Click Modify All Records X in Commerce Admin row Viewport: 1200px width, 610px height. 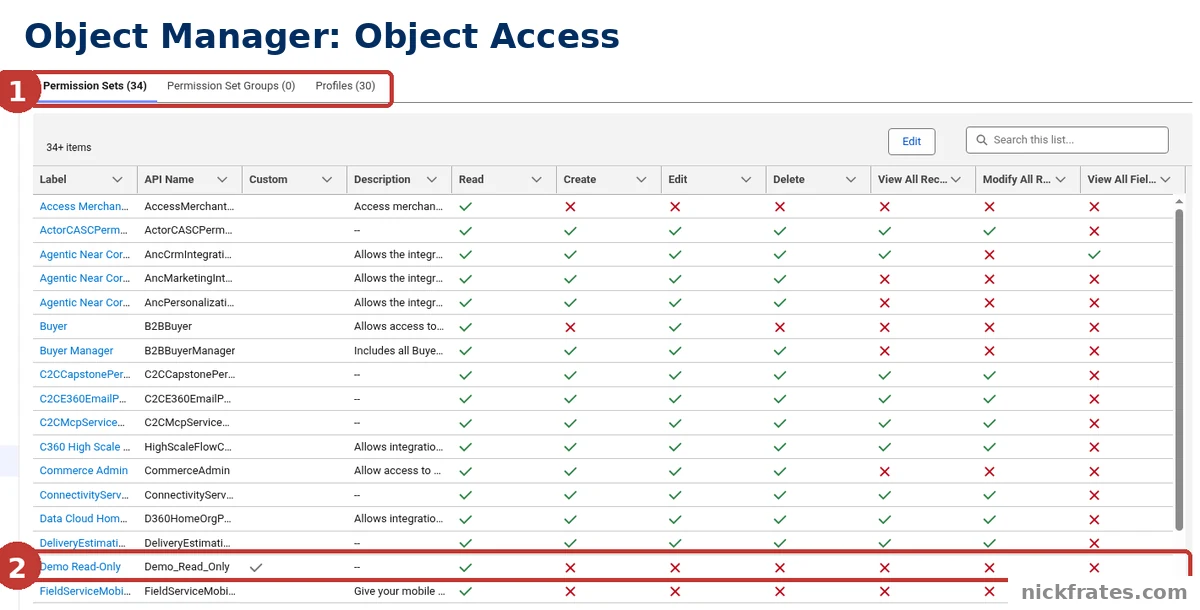(x=989, y=471)
